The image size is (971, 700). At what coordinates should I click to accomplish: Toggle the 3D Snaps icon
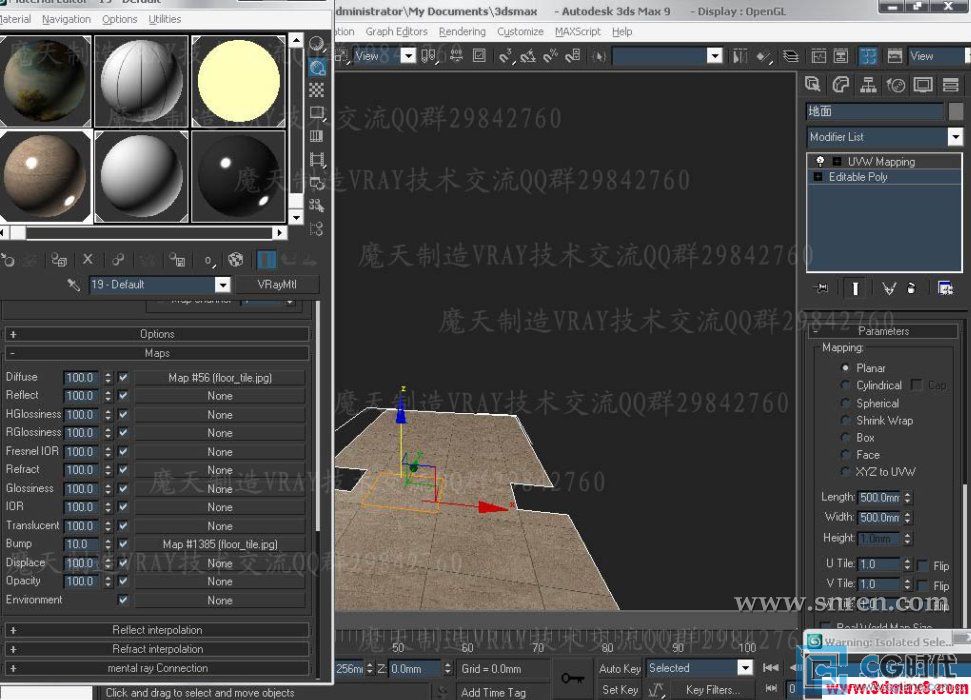[505, 56]
